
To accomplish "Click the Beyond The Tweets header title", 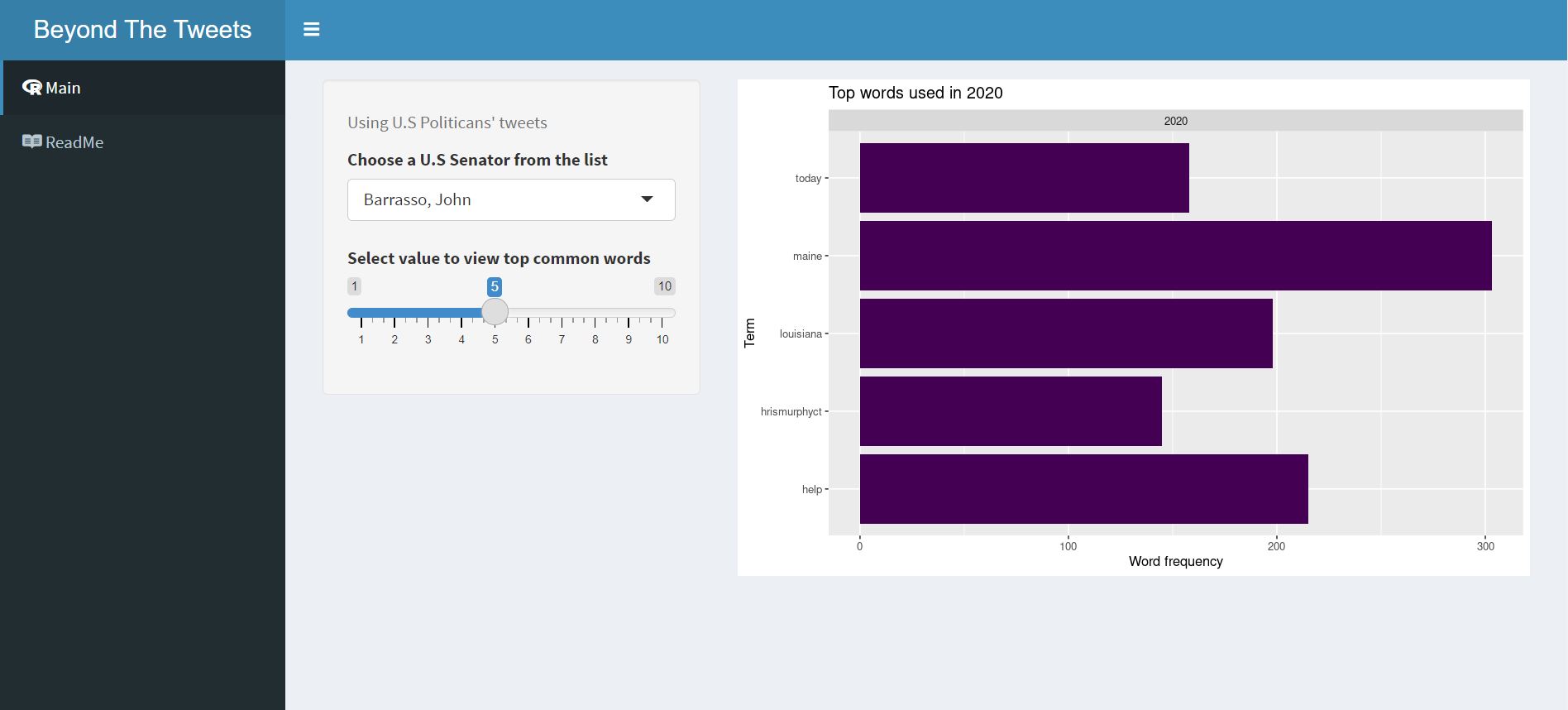I will click(142, 30).
